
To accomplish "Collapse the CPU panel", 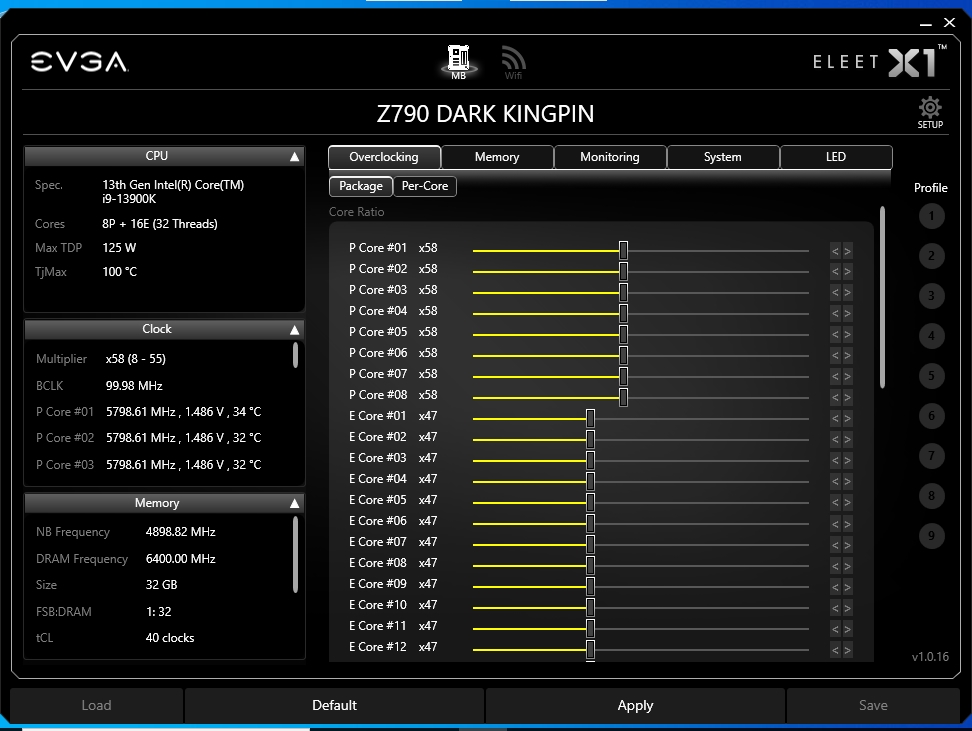I will (x=294, y=157).
